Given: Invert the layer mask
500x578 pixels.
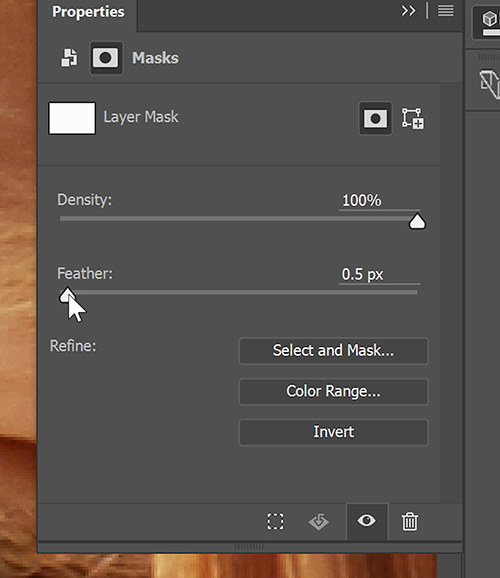Looking at the screenshot, I should tap(334, 432).
